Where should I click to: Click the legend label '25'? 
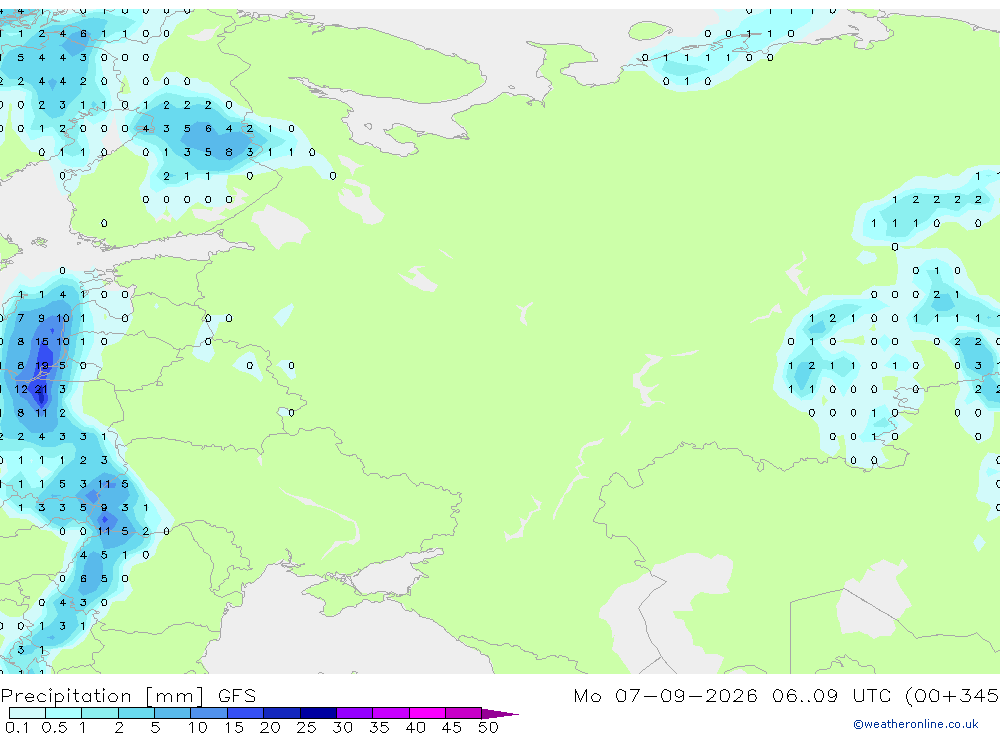[x=306, y=727]
